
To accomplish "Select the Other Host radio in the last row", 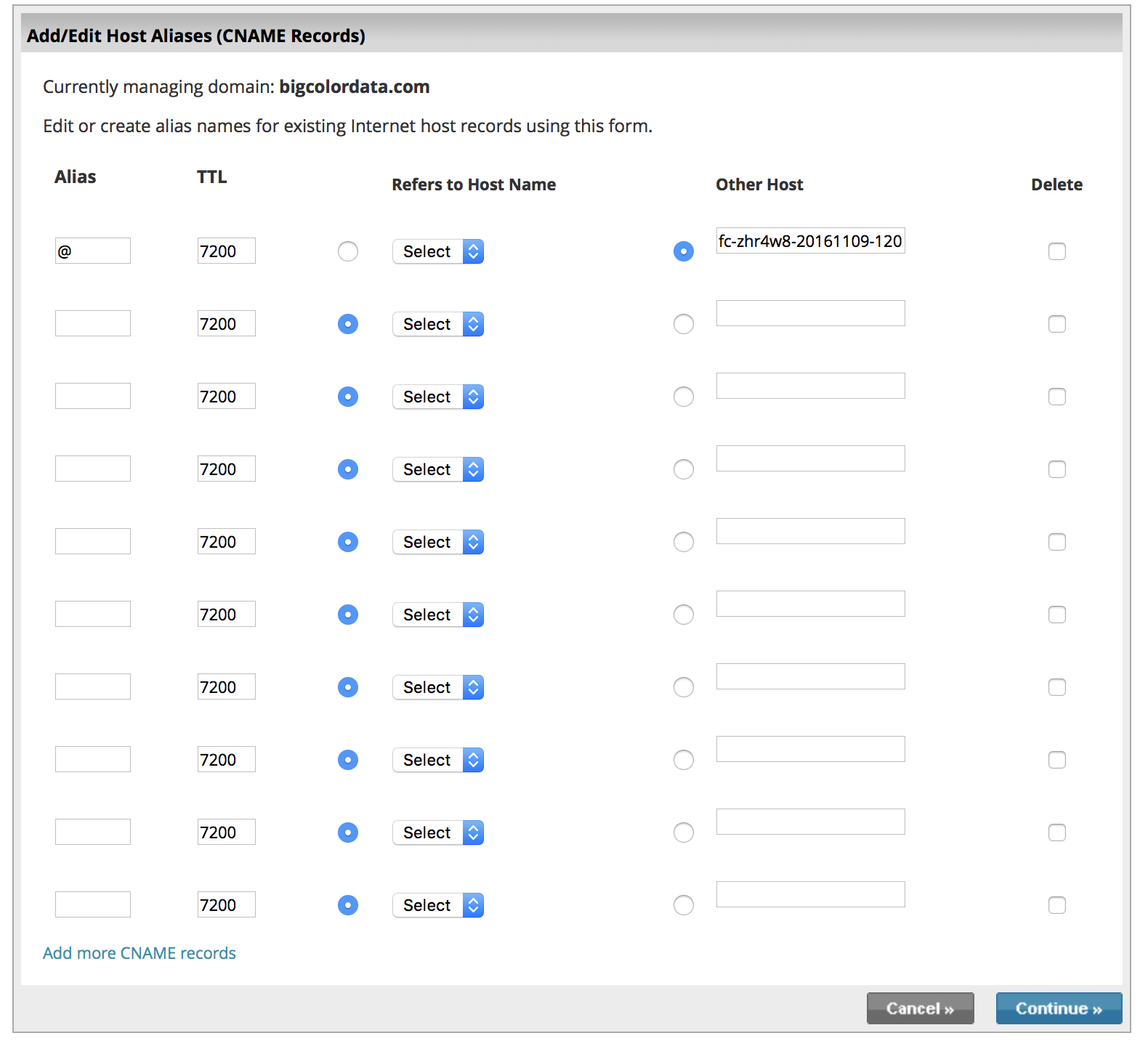I will tap(683, 905).
